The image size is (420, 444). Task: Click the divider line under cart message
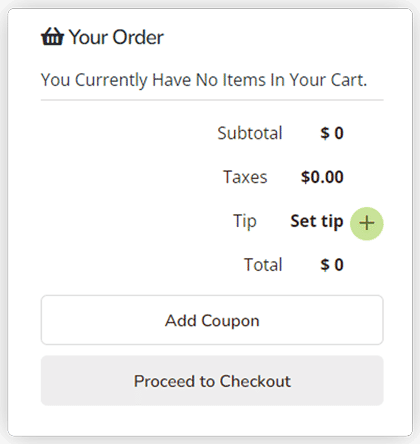click(x=212, y=100)
